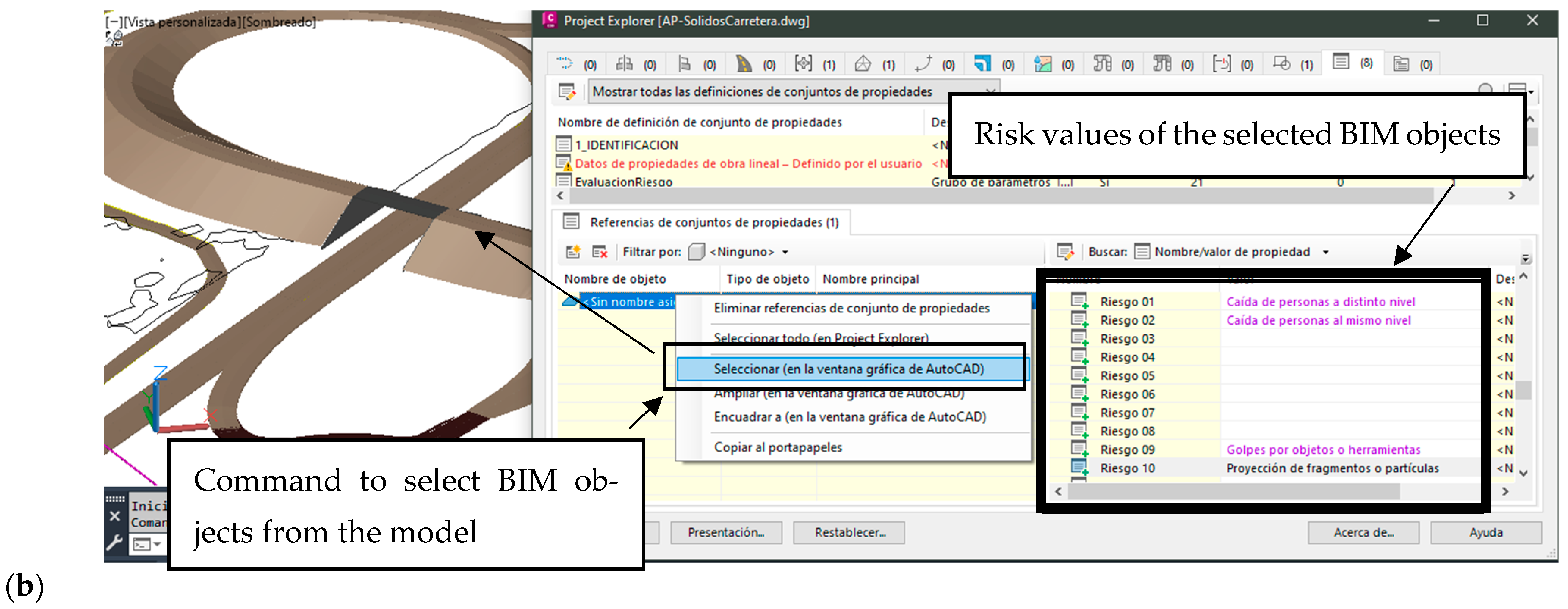Click the edit icon left of definitions dropdown
Viewport: 1568px width, 609px height.
[x=567, y=92]
